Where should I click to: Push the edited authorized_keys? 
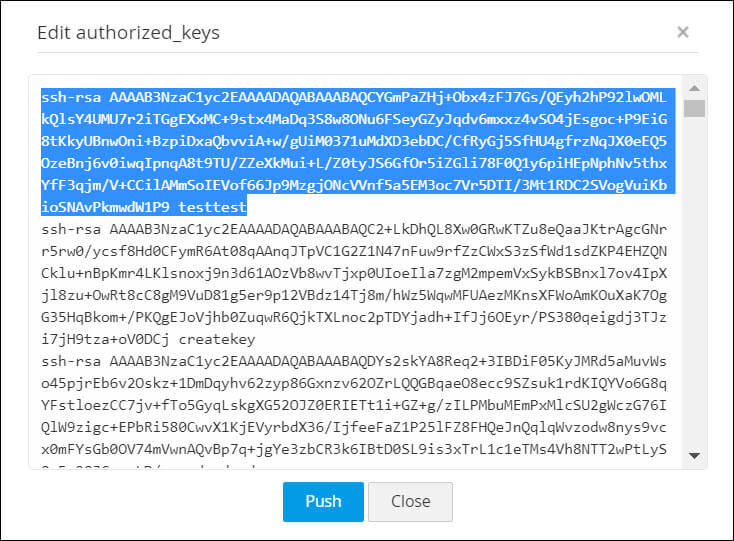tap(323, 501)
